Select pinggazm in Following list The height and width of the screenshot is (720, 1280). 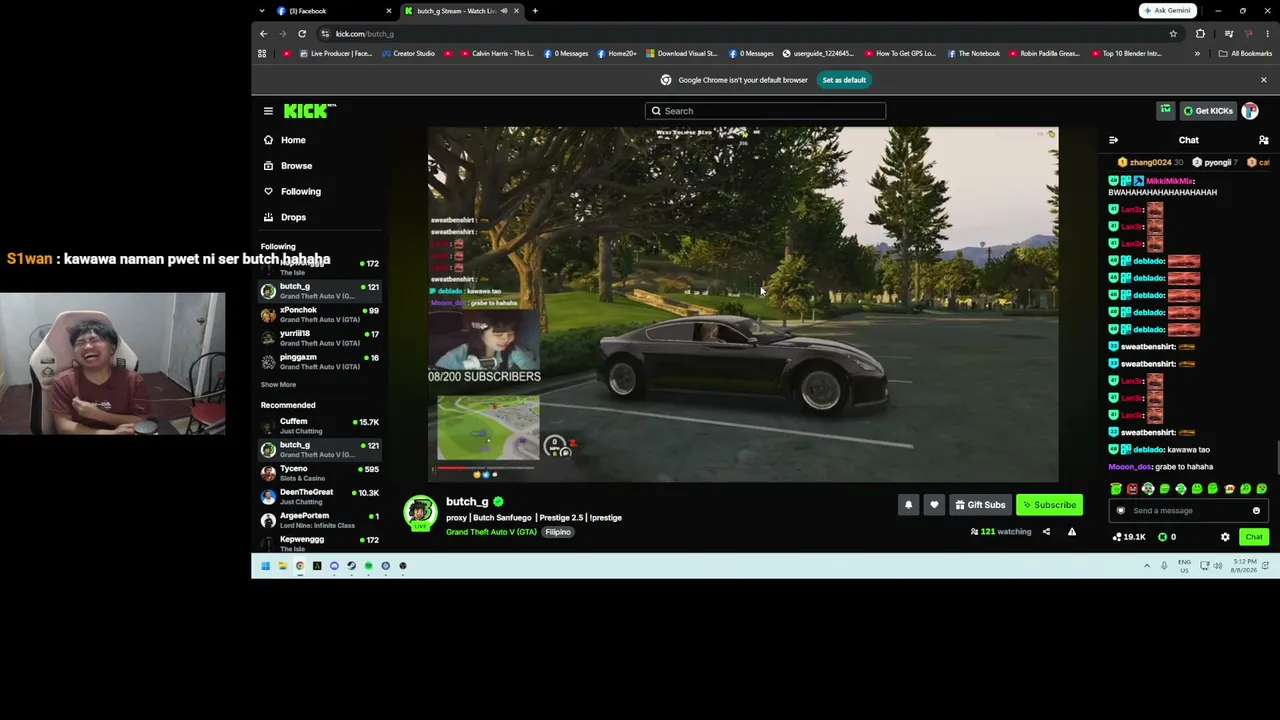320,362
